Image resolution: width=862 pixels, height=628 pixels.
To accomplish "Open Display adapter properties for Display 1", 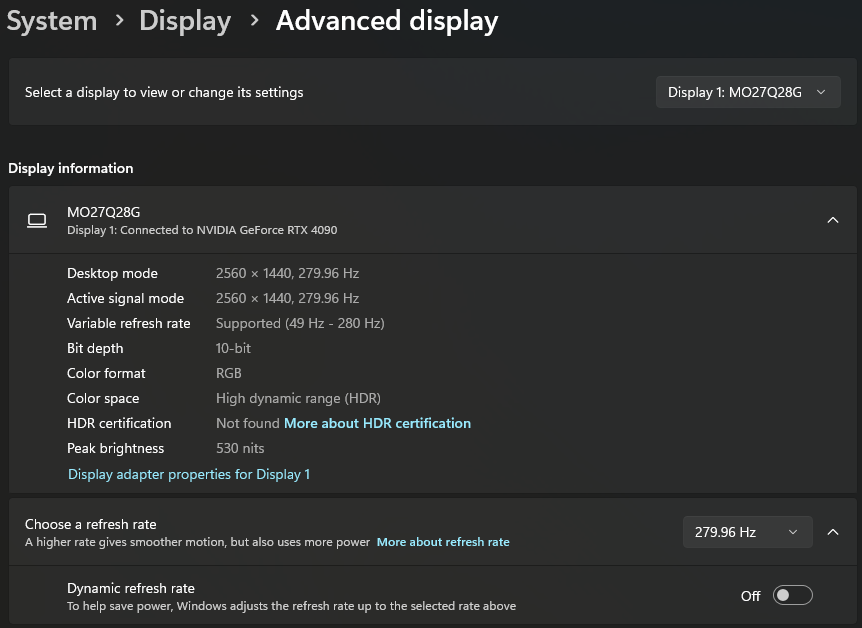I will tap(189, 474).
